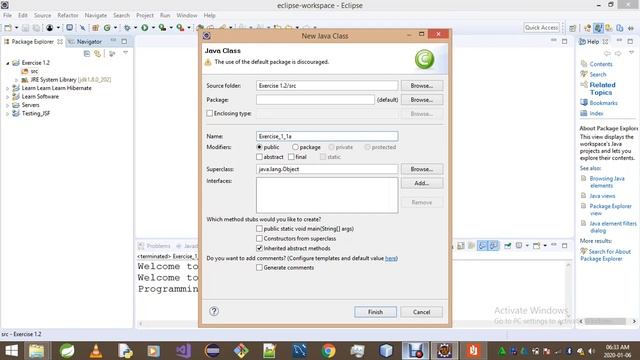Image resolution: width=640 pixels, height=360 pixels.
Task: Select the highlighted Java perspective icon
Action: (x=598, y=28)
